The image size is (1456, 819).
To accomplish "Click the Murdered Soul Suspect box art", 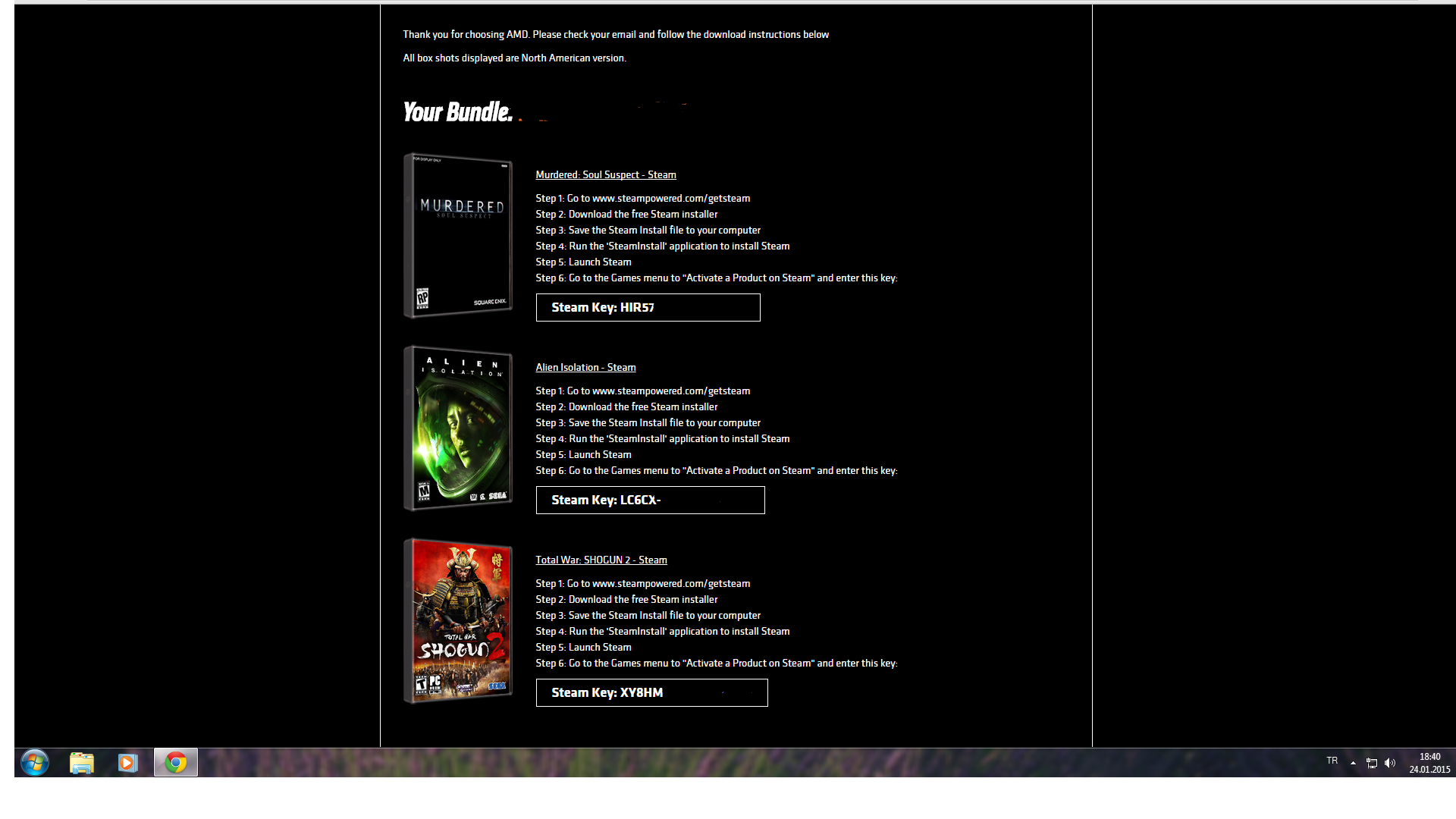I will coord(458,236).
